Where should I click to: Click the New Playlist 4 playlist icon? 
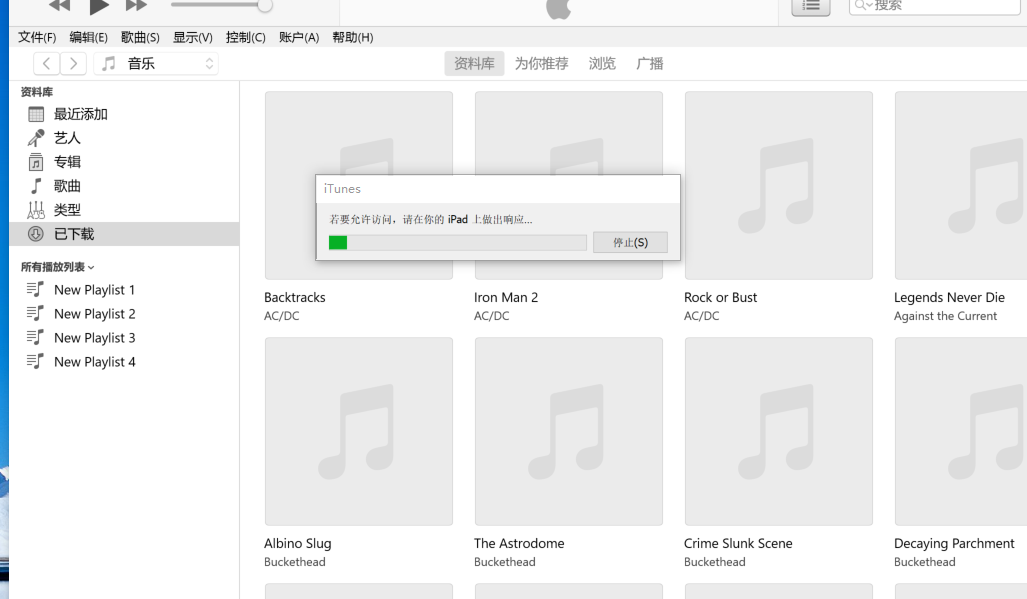35,361
